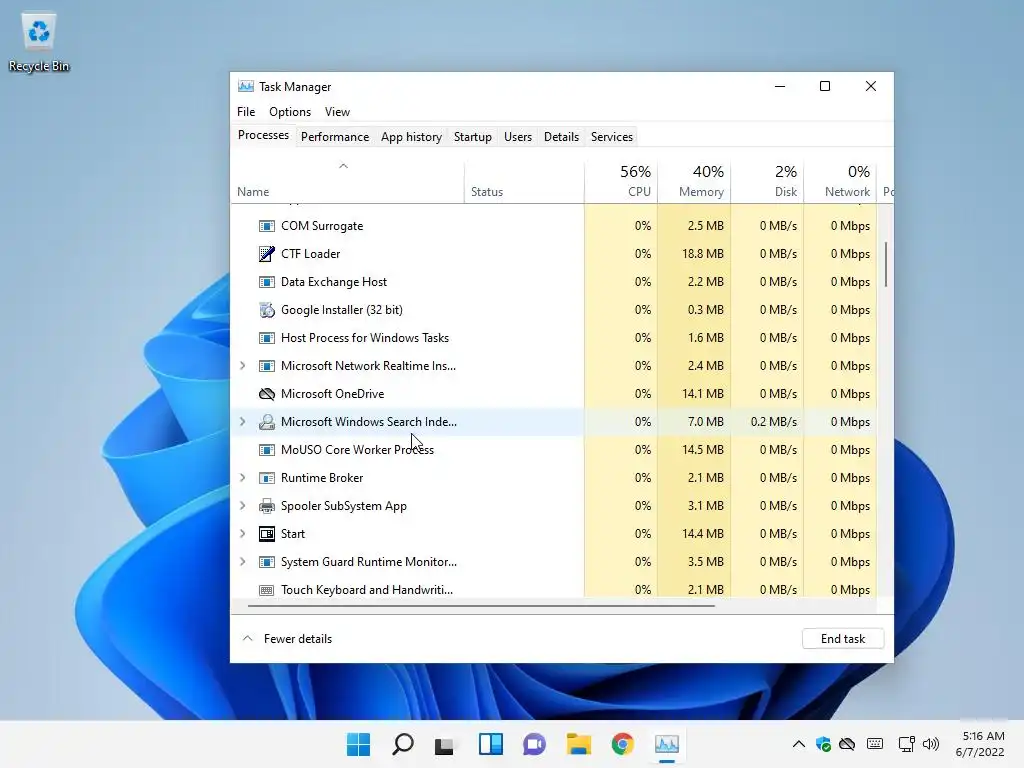The width and height of the screenshot is (1024, 768).
Task: Open taskbar Search
Action: coord(402,744)
